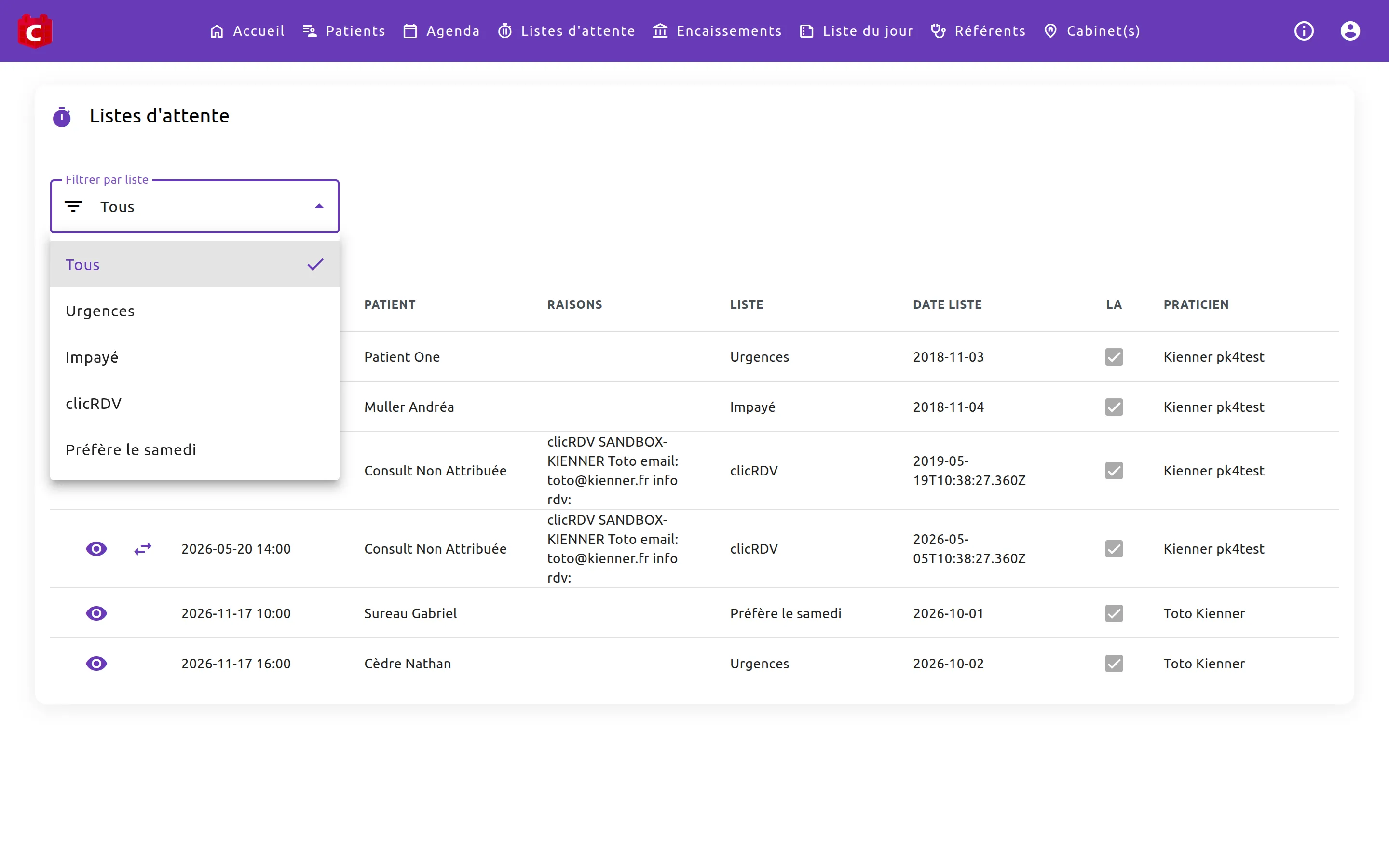The image size is (1389, 868).
Task: Click the 2026-11-17 10:00 date cell
Action: click(236, 613)
